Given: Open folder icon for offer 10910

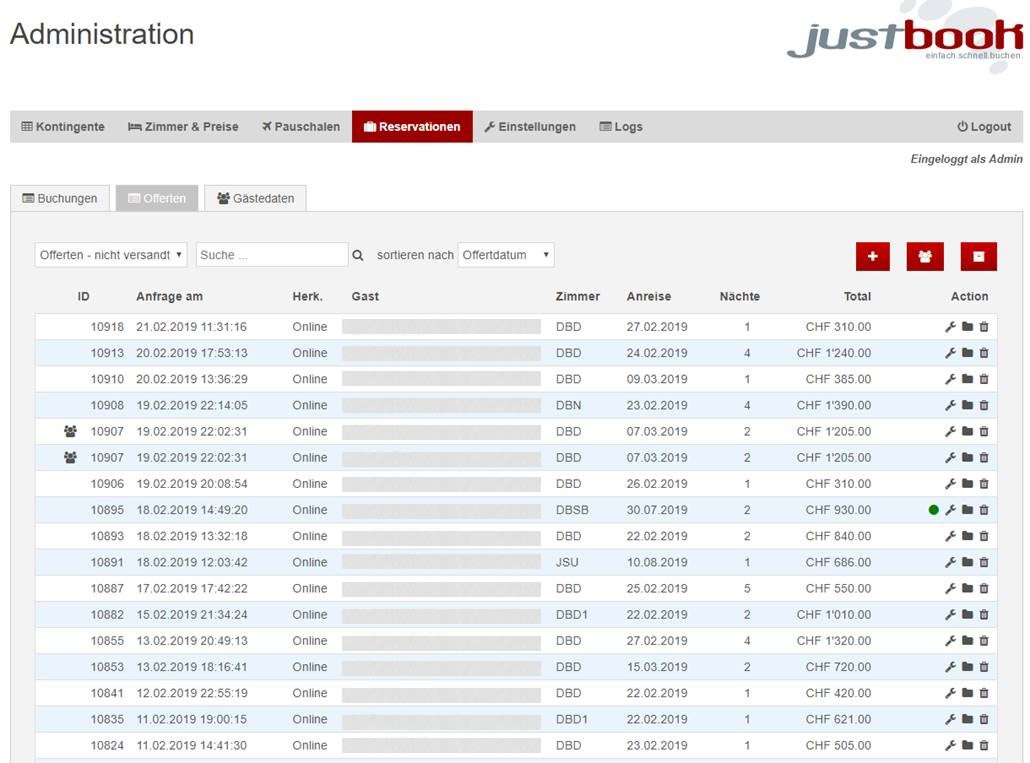Looking at the screenshot, I should [967, 379].
